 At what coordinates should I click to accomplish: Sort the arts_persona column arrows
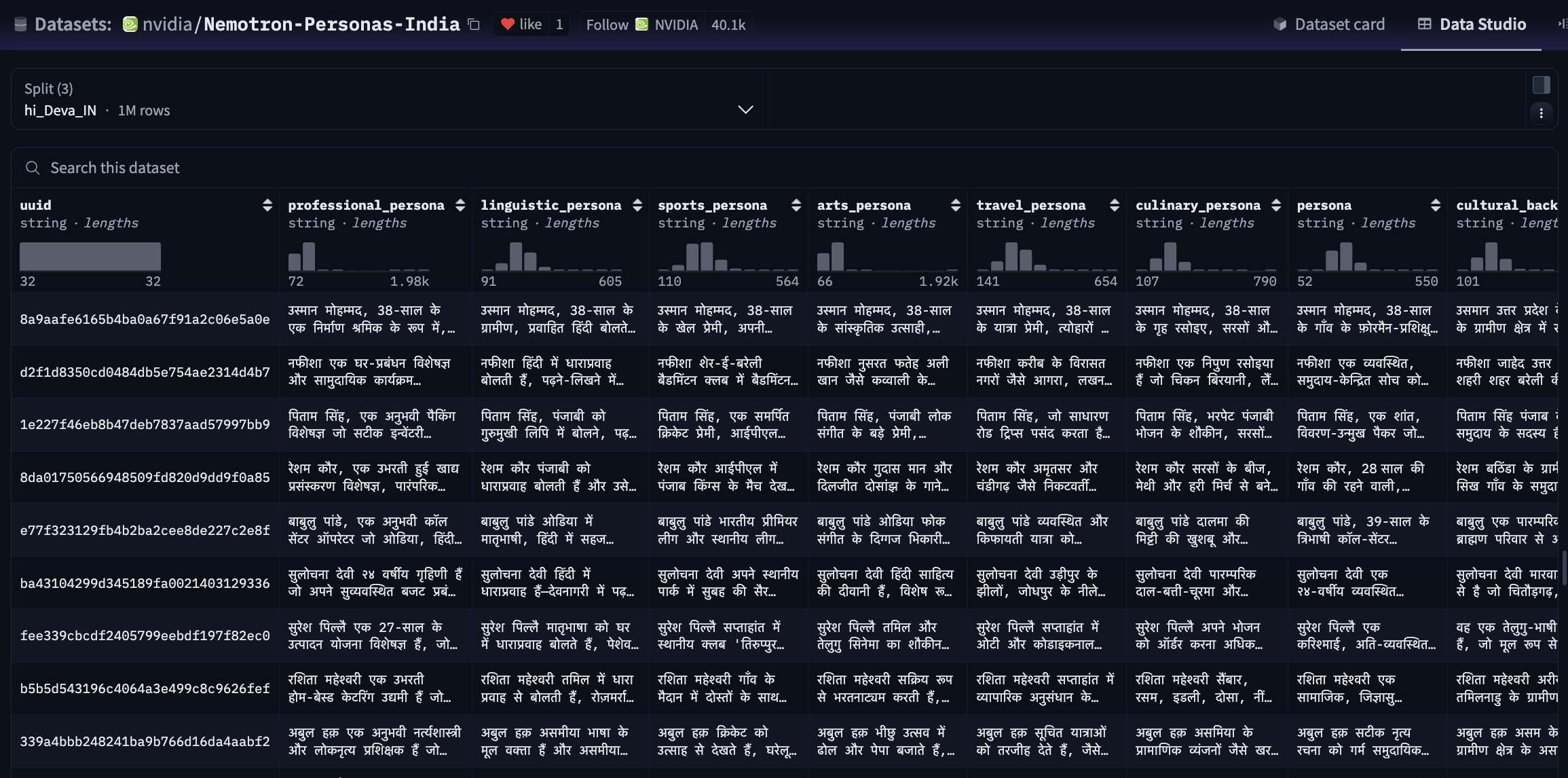[x=955, y=205]
